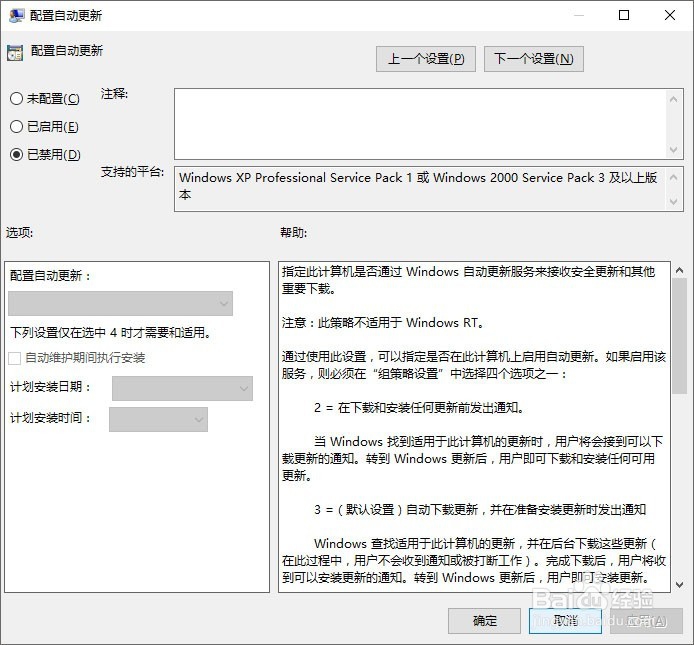Click the title bar computer policy icon
This screenshot has width=694, height=645.
pos(16,15)
